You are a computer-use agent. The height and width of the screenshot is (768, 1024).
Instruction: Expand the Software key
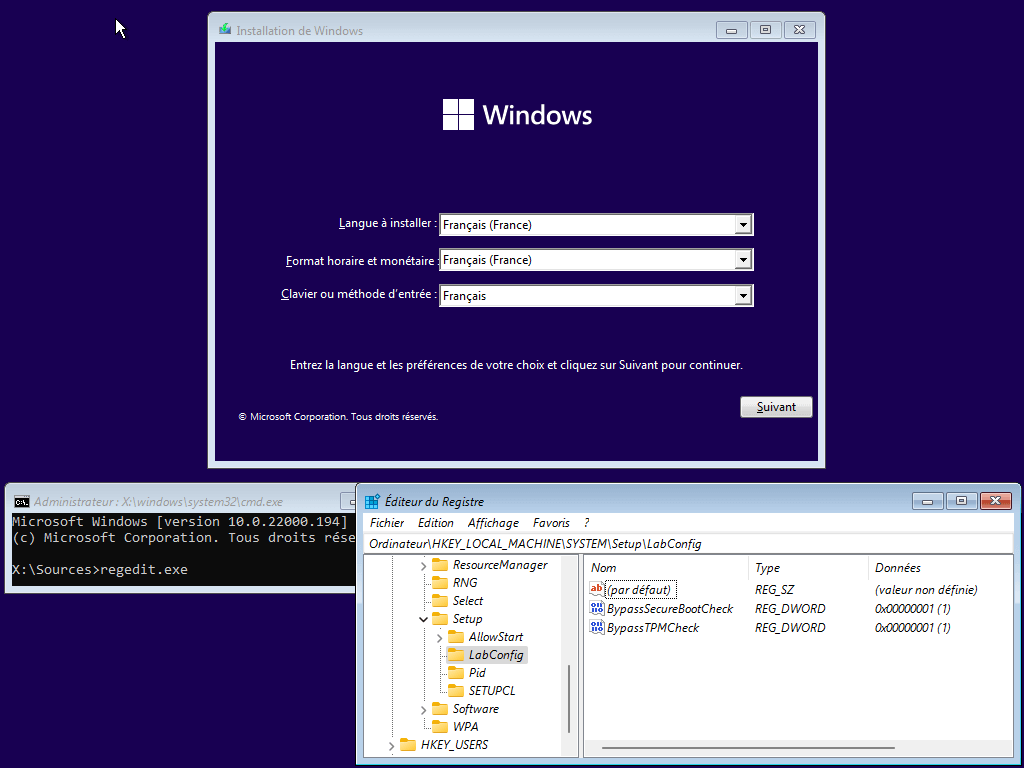coord(423,709)
